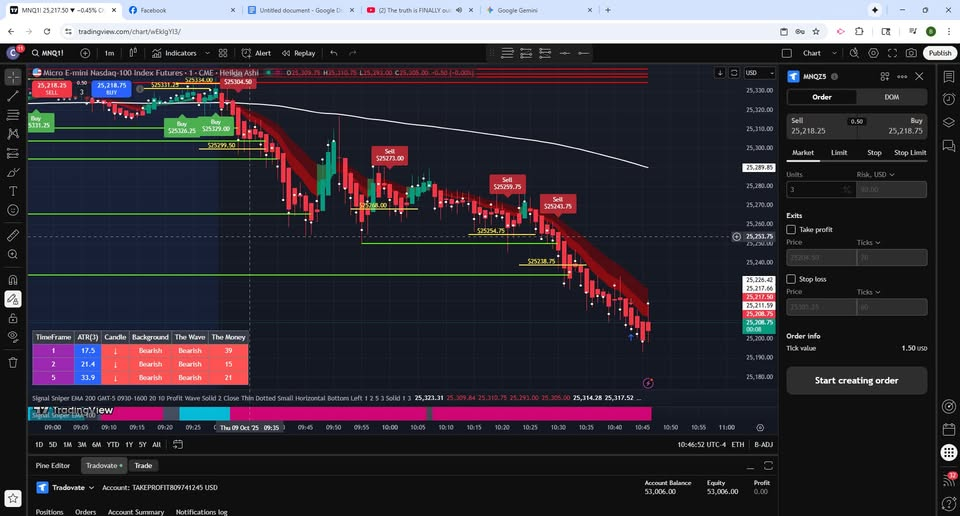This screenshot has width=960, height=516.
Task: Open the emoji icons tool
Action: point(13,210)
